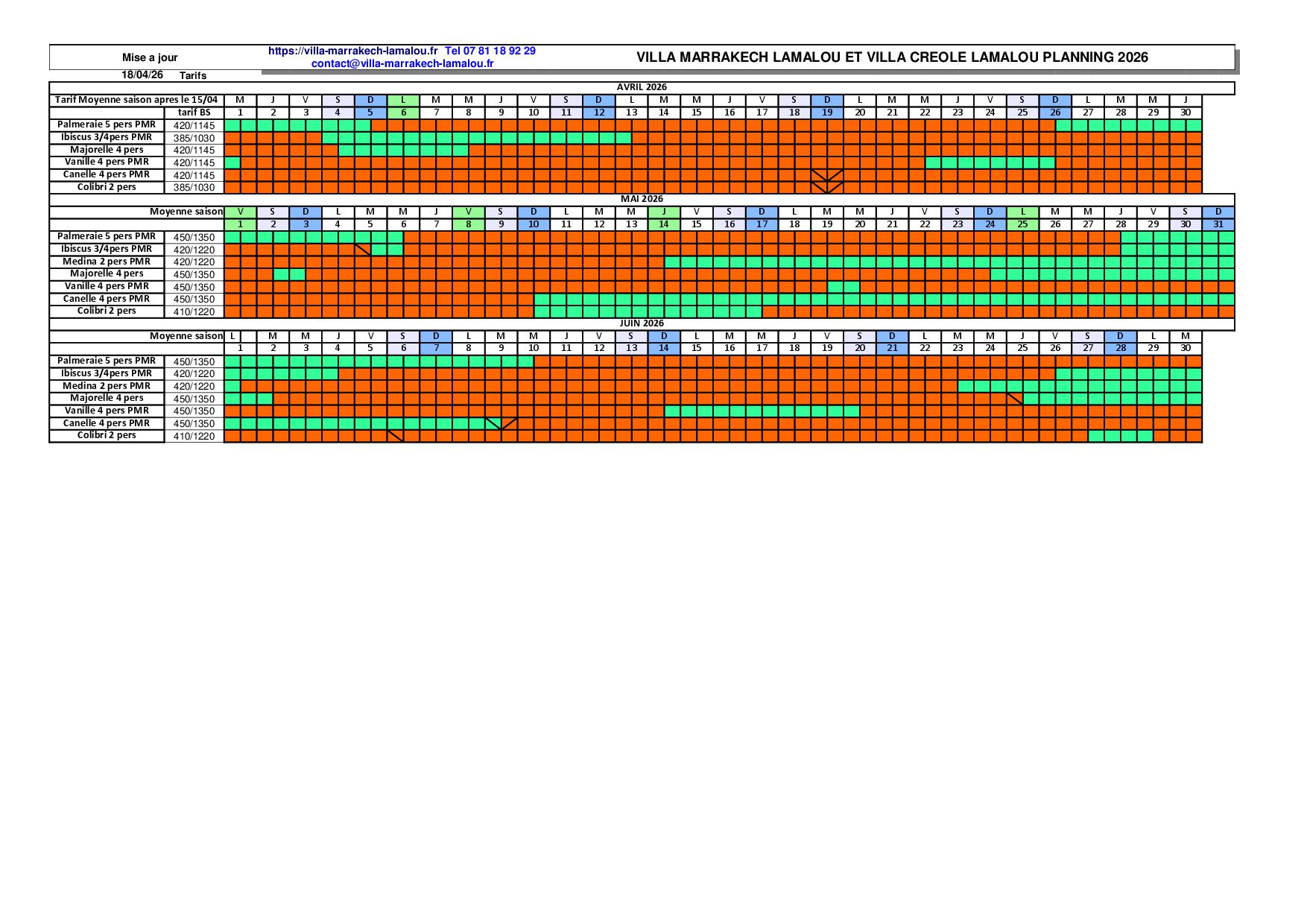The image size is (1307, 924).
Task: Click 'Tarif Moyenne saison apres le 15/04' label
Action: point(136,100)
